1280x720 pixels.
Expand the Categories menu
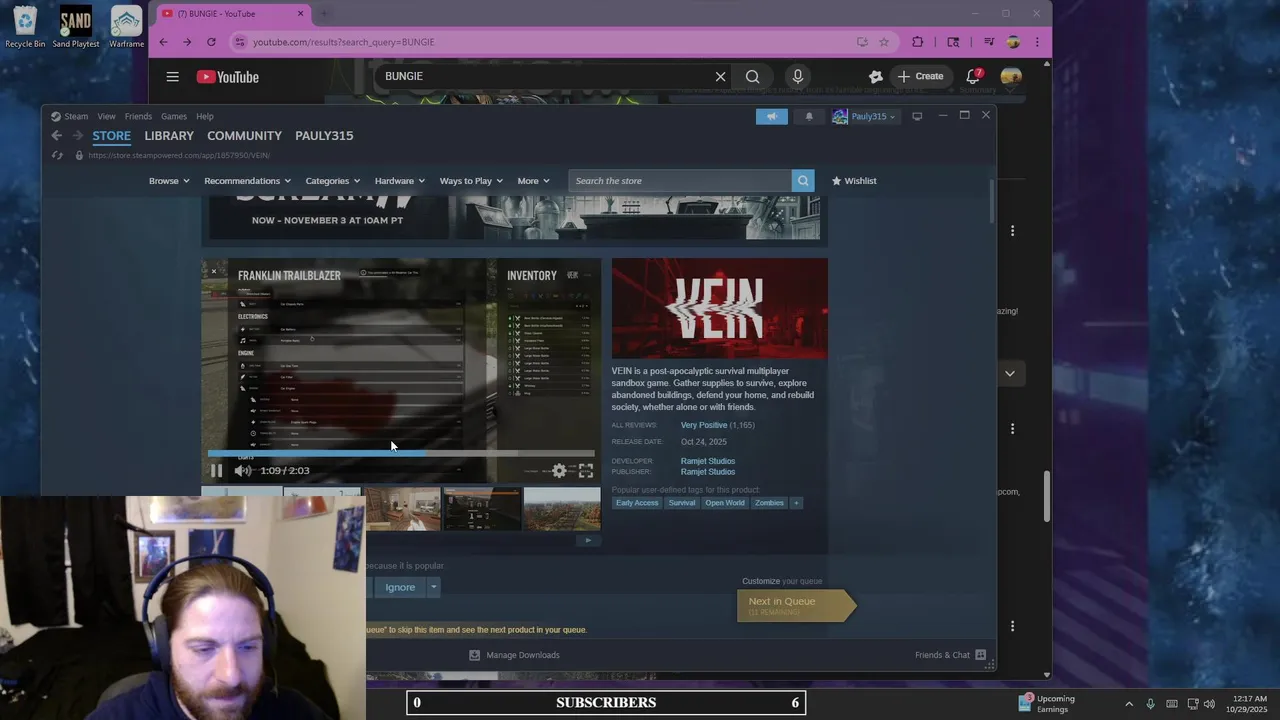point(333,181)
